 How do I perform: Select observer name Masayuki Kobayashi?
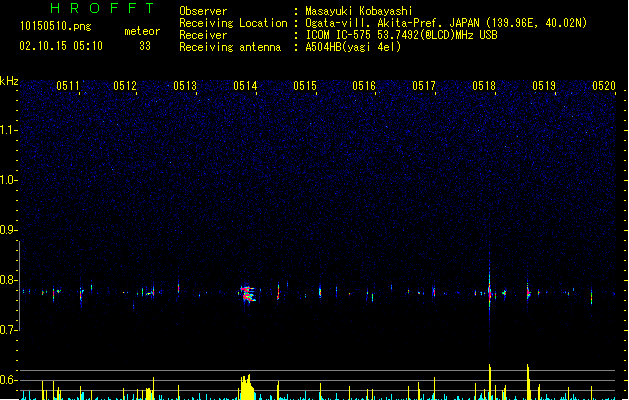click(x=359, y=11)
